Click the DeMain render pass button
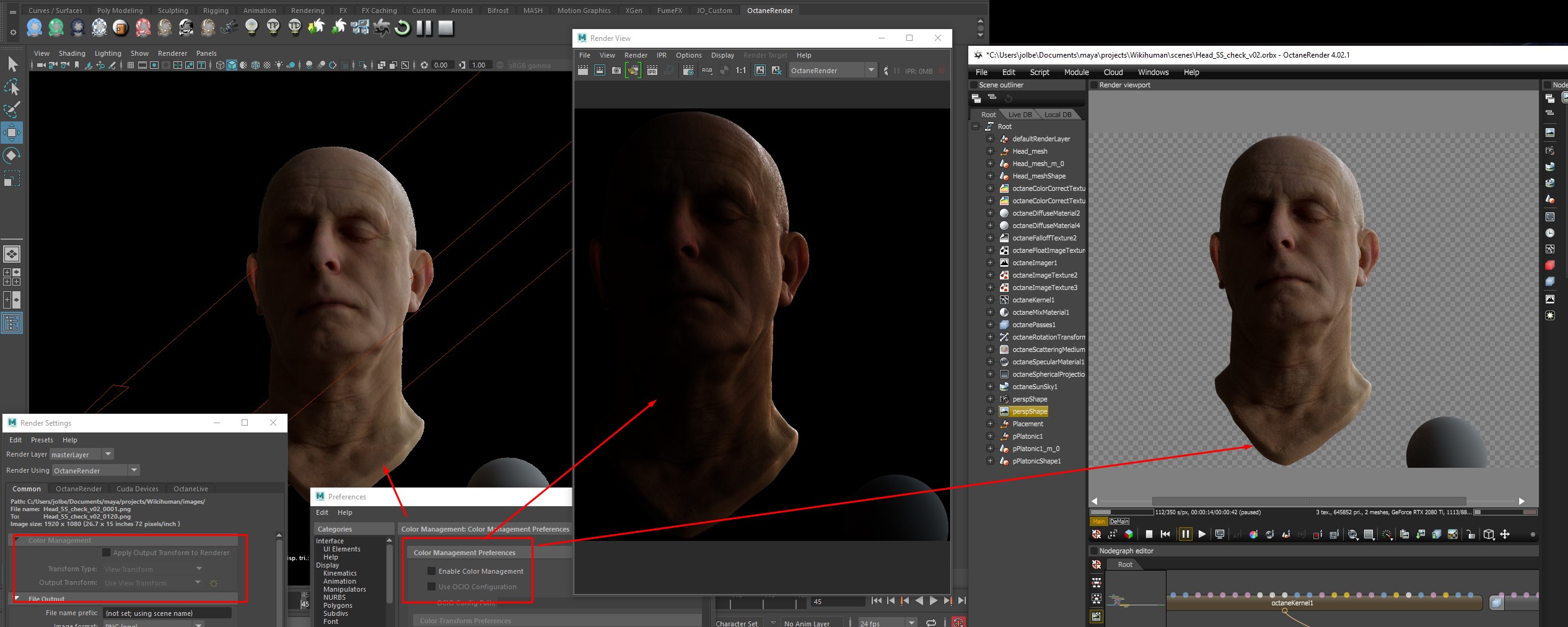 [x=1119, y=521]
